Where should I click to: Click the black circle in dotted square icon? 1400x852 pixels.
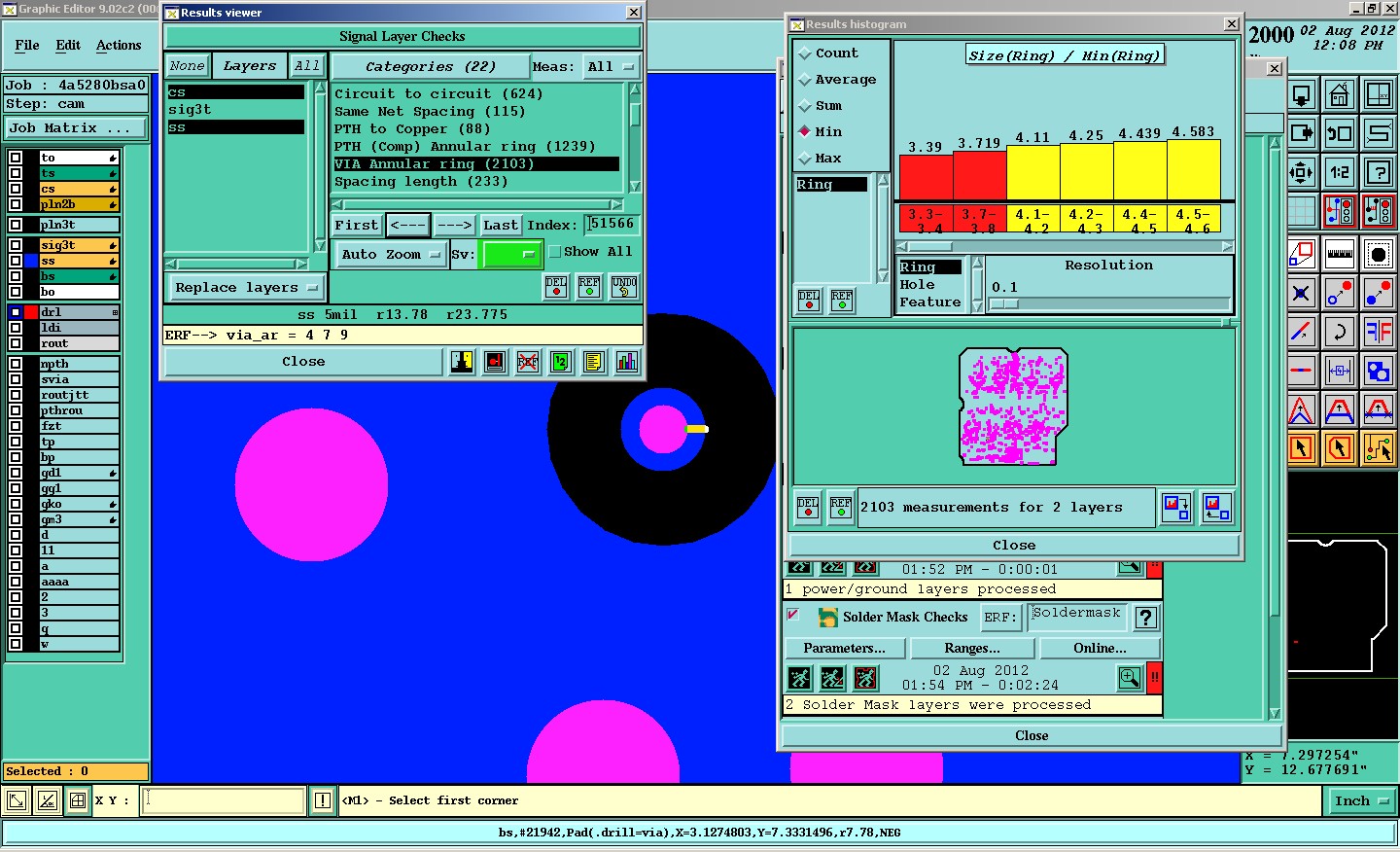[x=1379, y=254]
